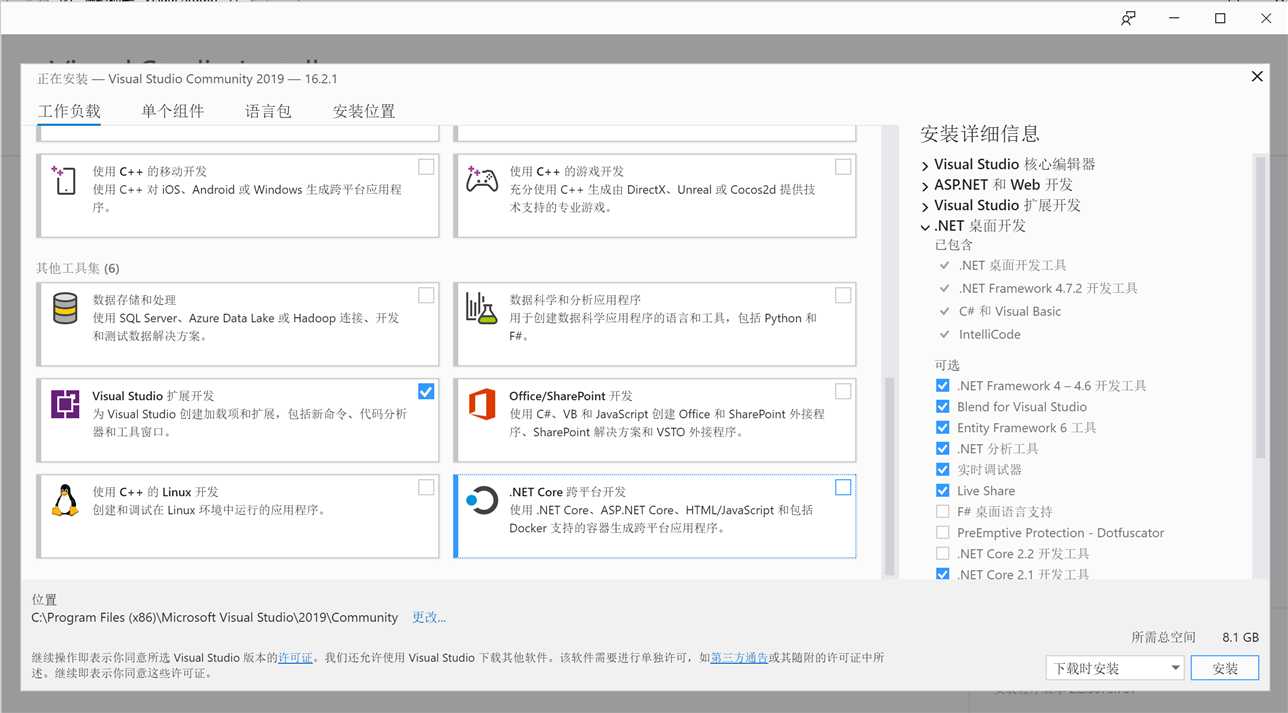Close the installer dialog with X
The height and width of the screenshot is (713, 1288).
click(x=1257, y=77)
